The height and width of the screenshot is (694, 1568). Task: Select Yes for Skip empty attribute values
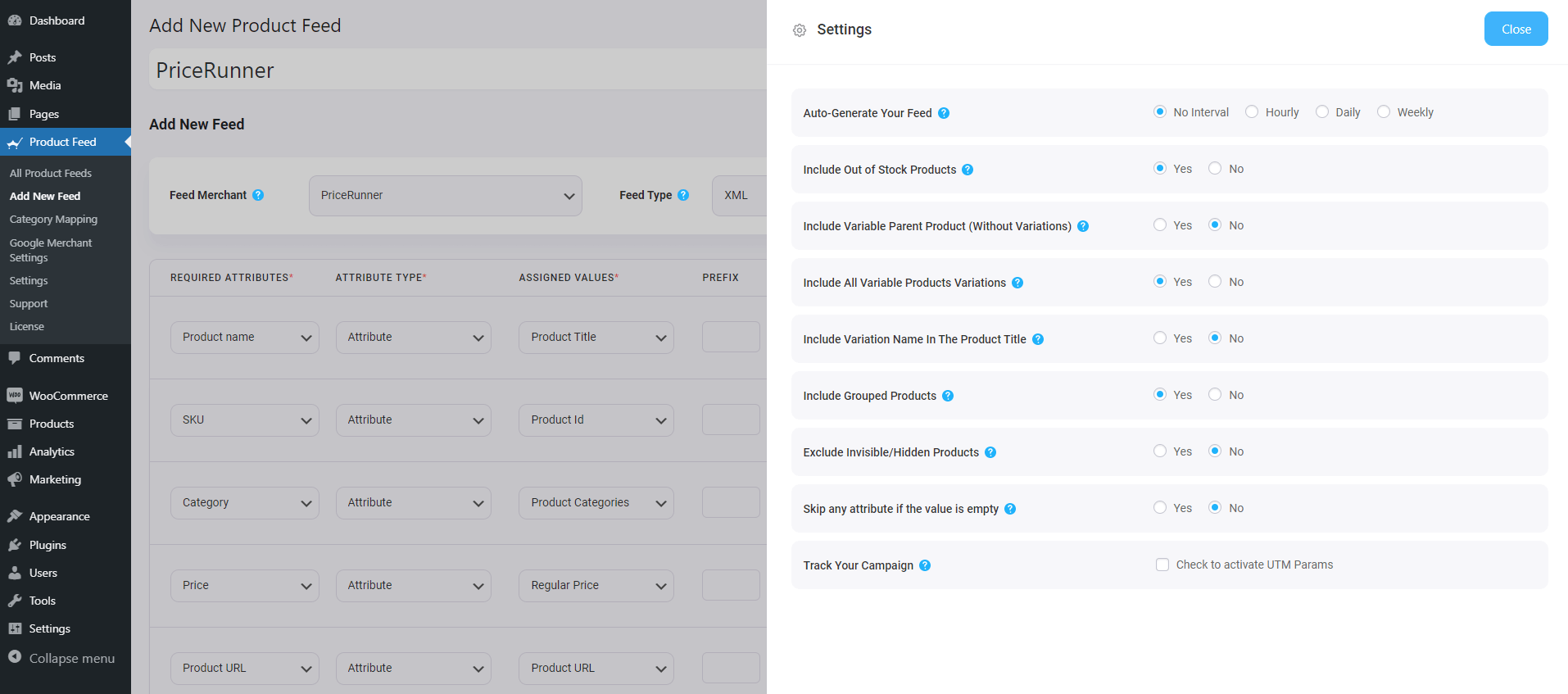1160,508
